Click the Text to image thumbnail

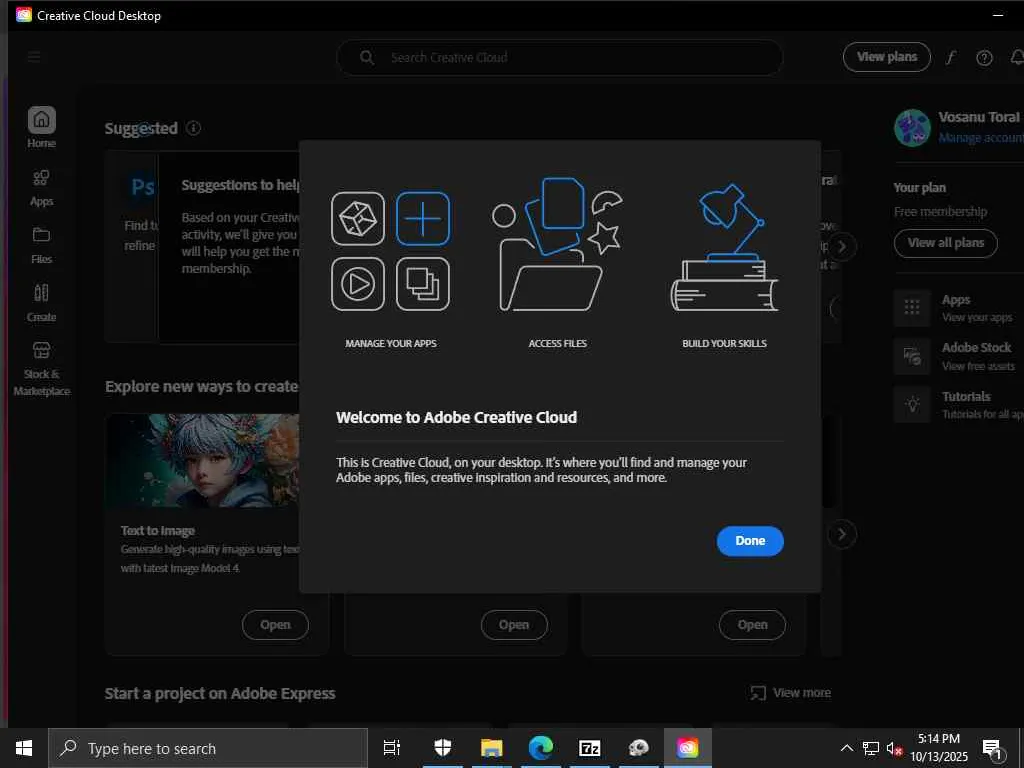point(202,460)
